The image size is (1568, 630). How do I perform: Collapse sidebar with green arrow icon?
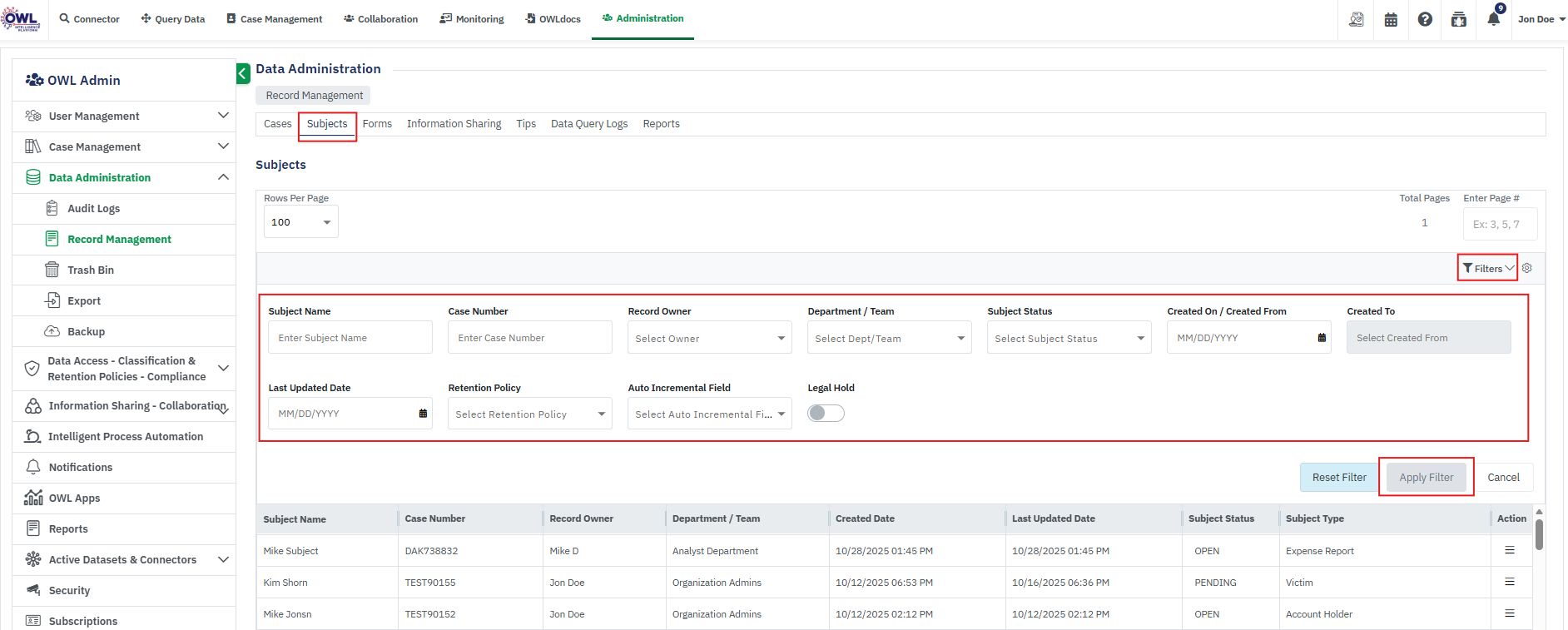[243, 73]
